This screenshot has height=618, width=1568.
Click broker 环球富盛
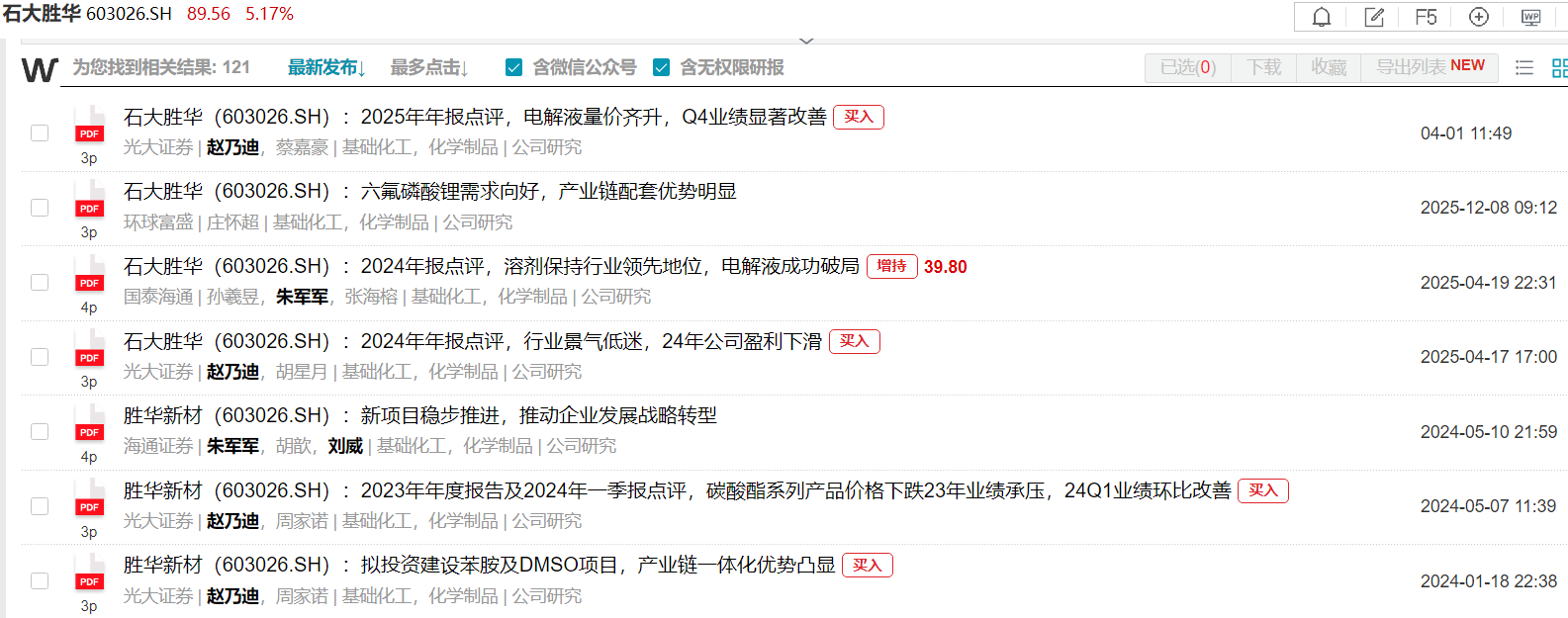point(158,222)
